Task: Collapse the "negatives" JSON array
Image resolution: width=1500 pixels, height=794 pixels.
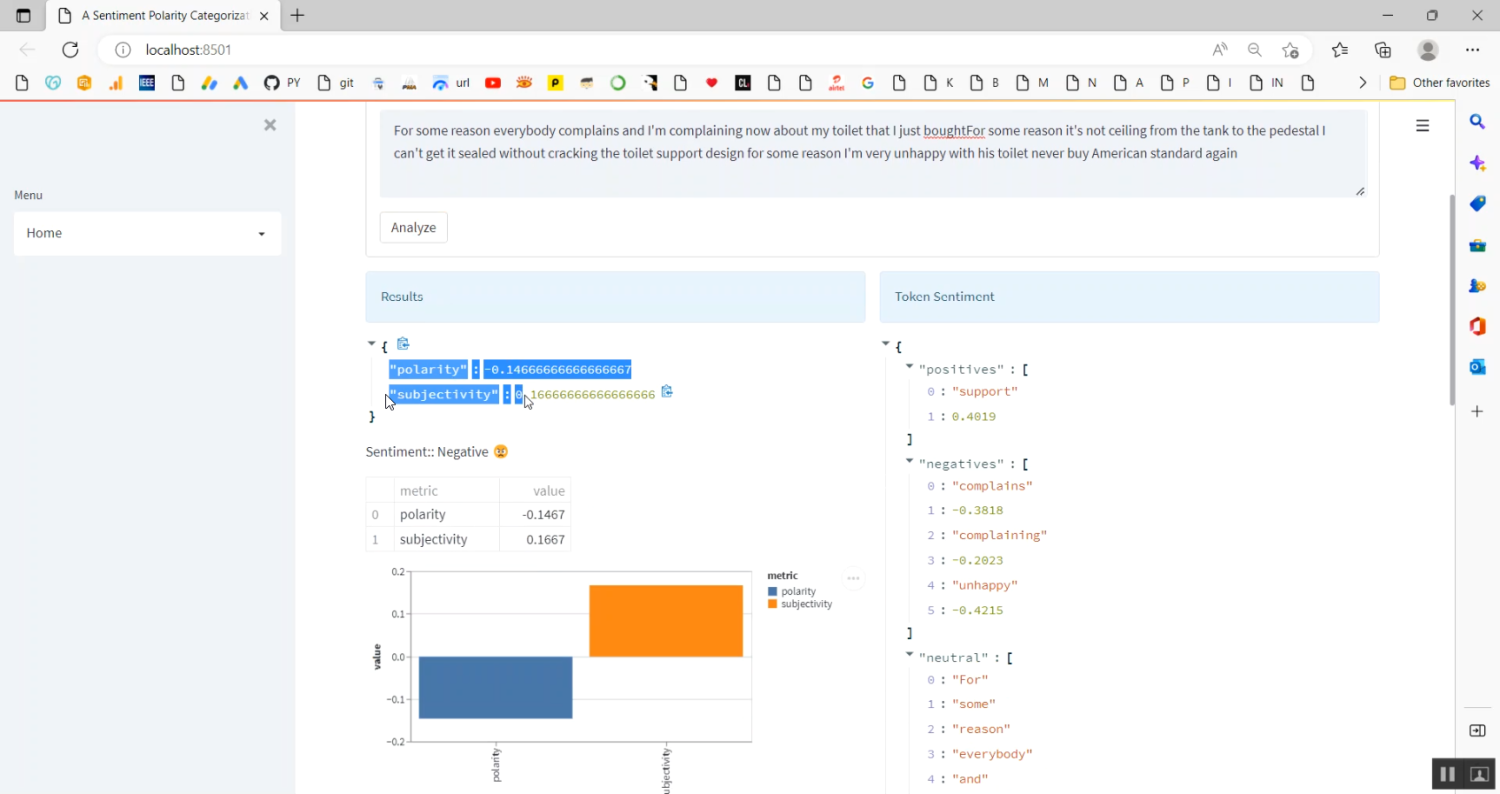Action: click(x=910, y=461)
